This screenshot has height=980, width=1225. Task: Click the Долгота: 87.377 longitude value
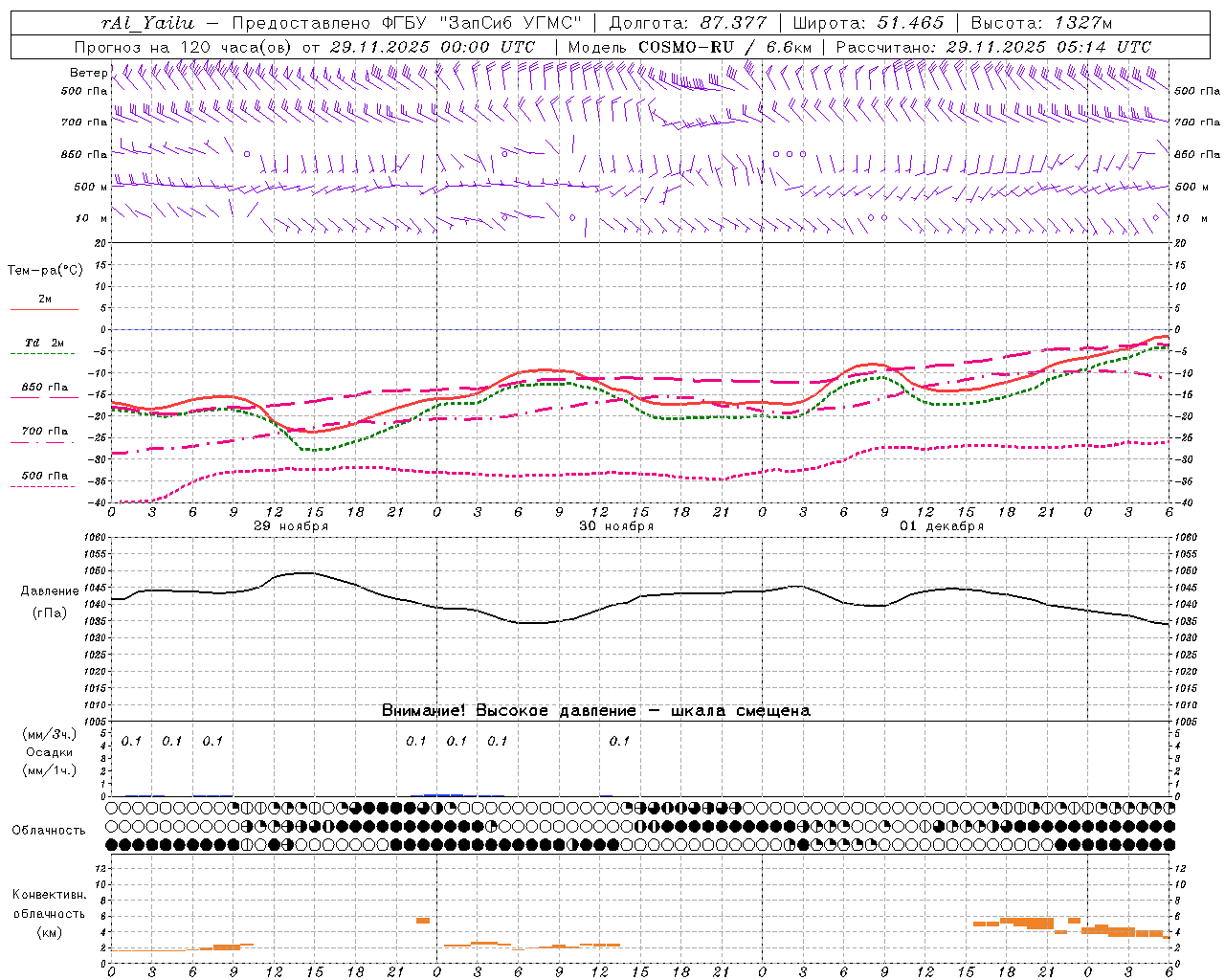click(x=686, y=23)
